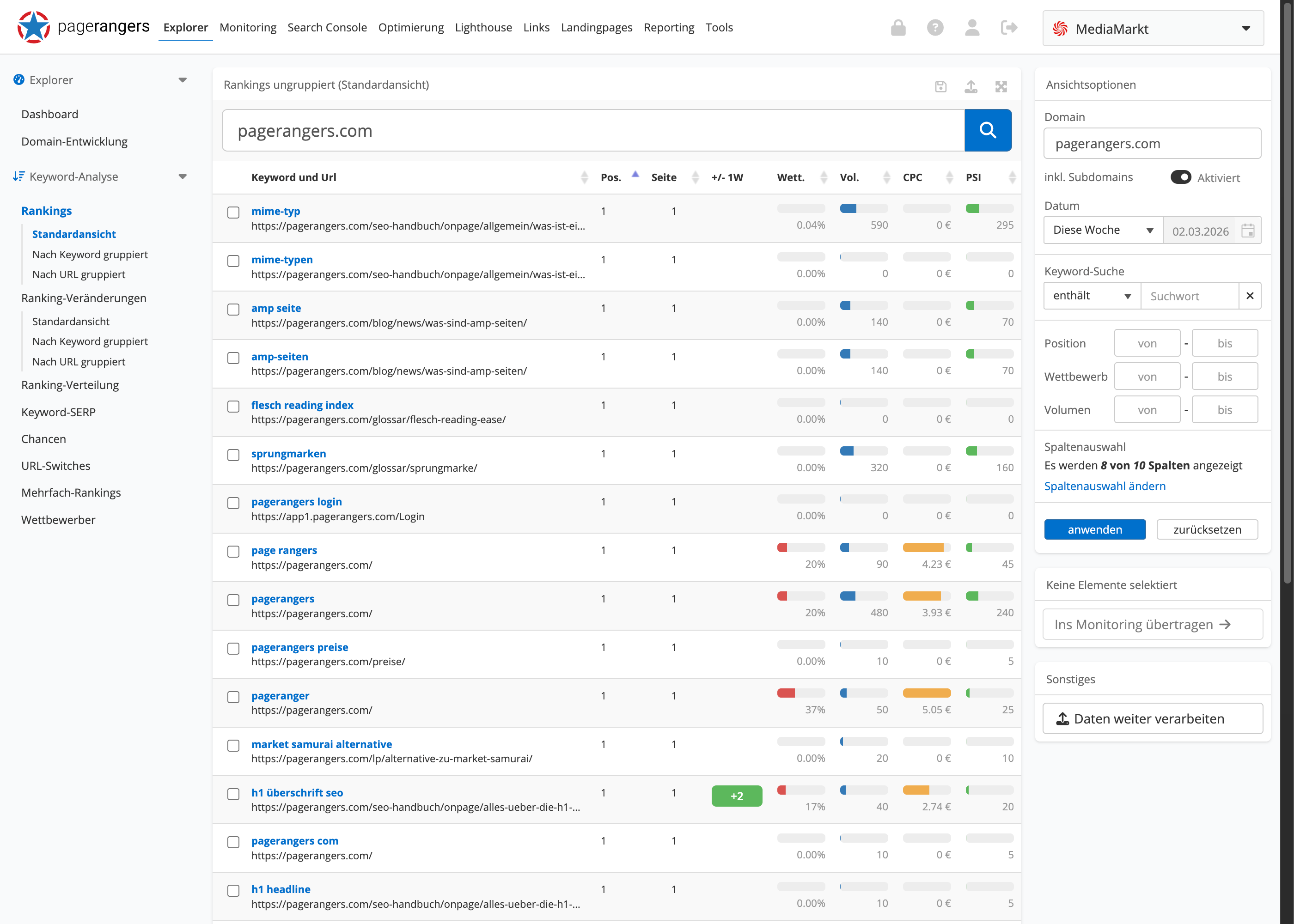Check the flesch reading index checkbox
The height and width of the screenshot is (924, 1294).
pyautogui.click(x=233, y=406)
